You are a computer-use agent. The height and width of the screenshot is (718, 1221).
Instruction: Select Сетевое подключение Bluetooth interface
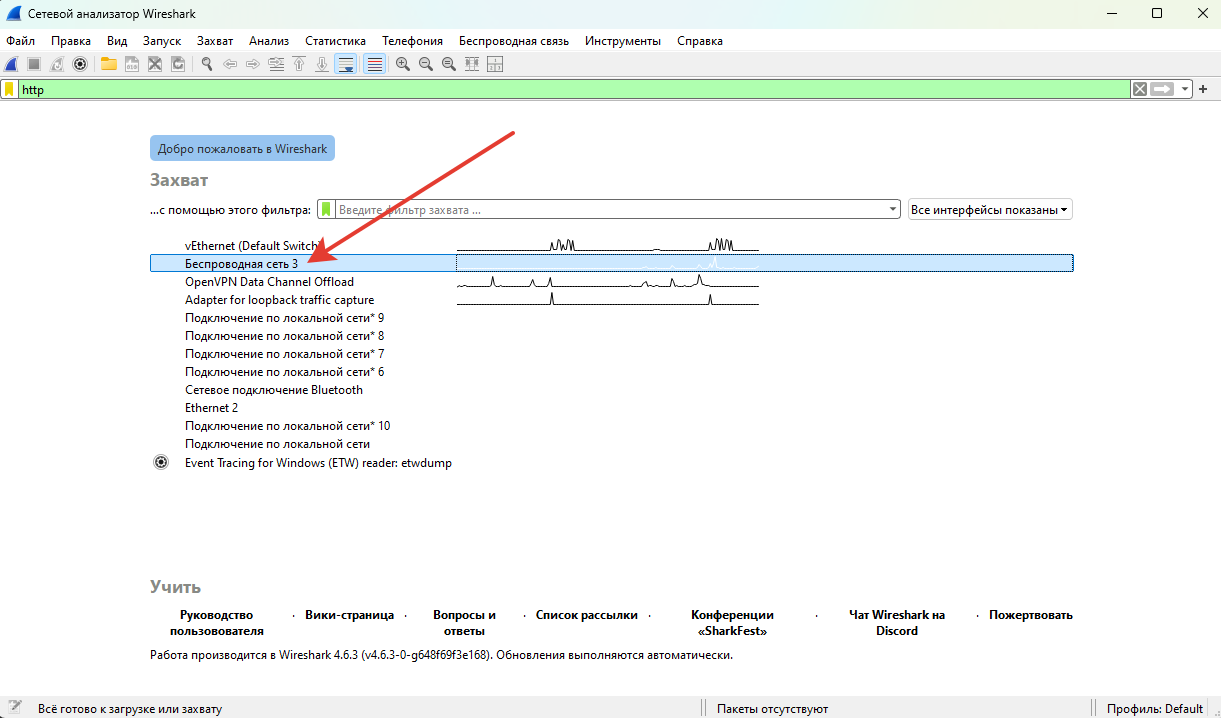[611, 390]
